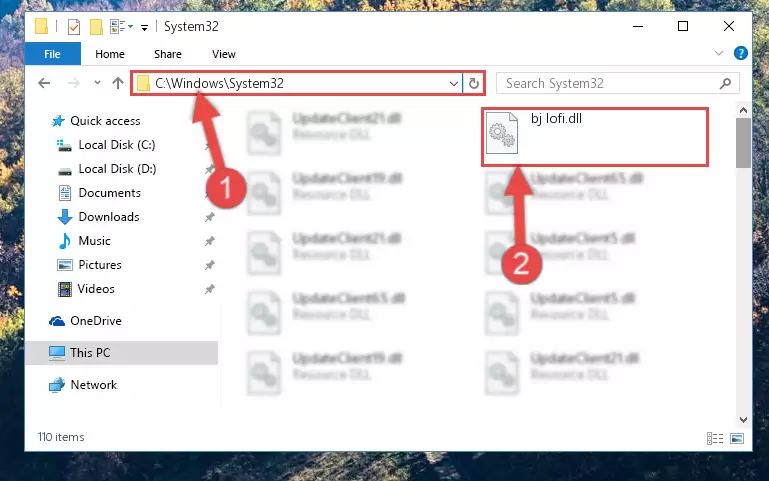Open recent locations dropdown arrow
This screenshot has height=481, width=769.
97,82
